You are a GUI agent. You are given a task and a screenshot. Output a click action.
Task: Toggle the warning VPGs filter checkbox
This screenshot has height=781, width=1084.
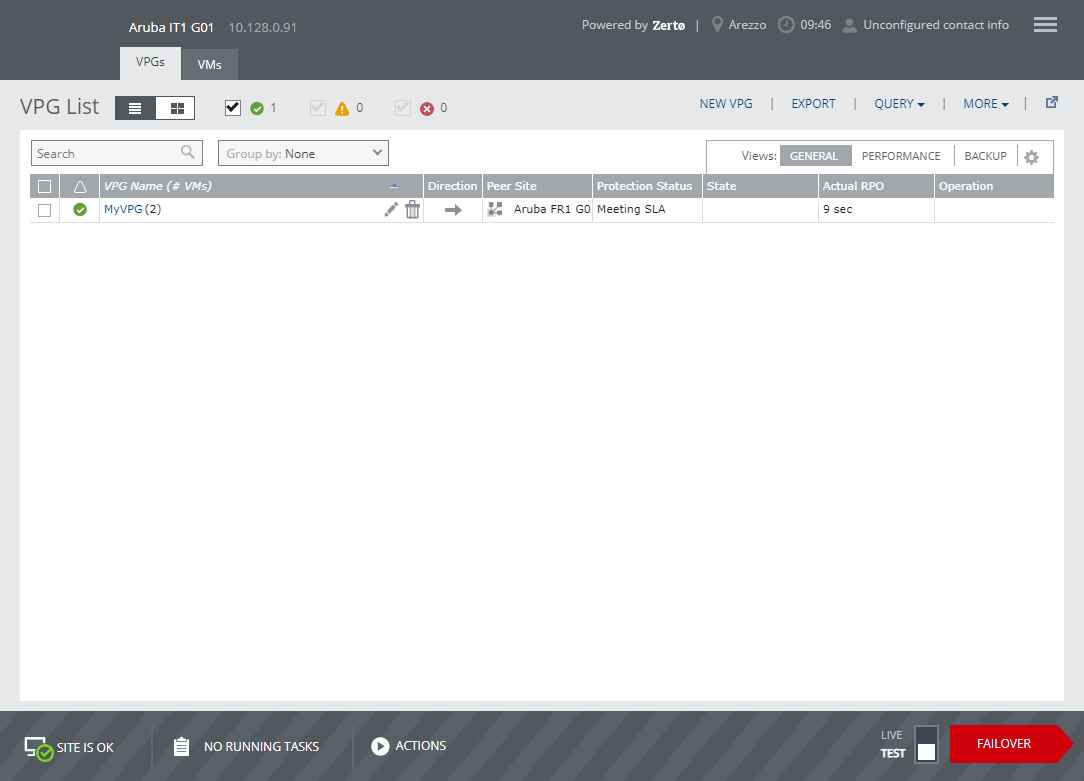coord(318,108)
